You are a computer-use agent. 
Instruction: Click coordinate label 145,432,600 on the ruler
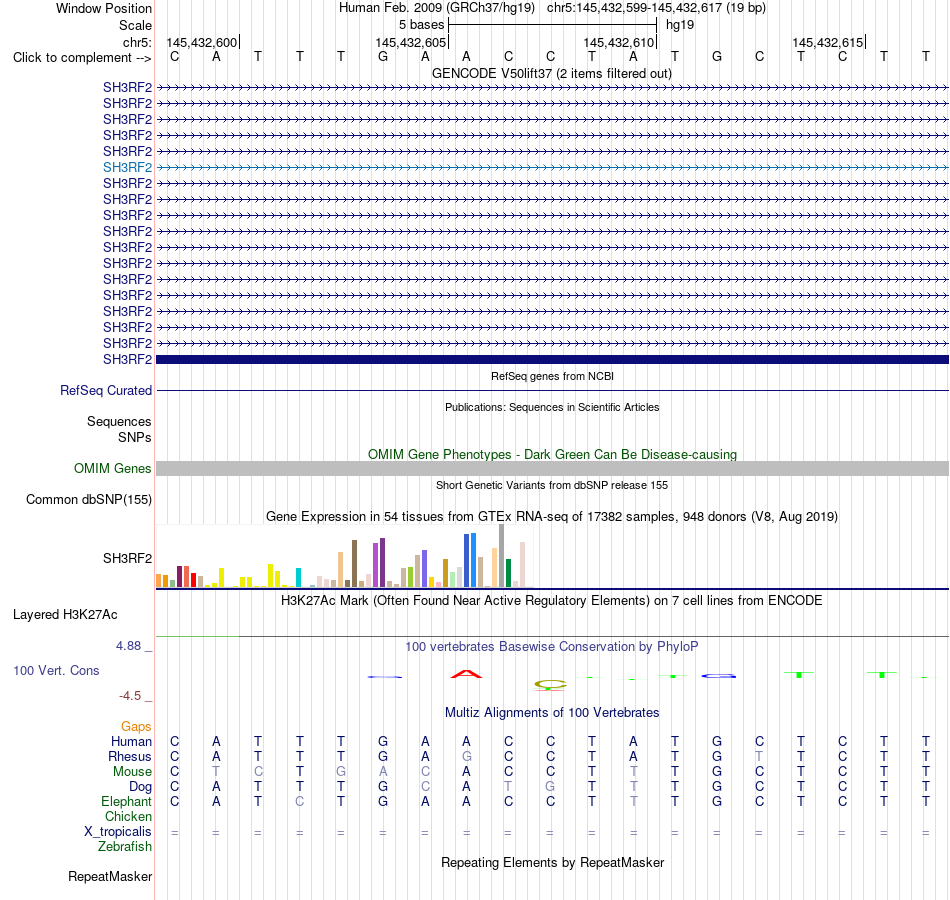coord(202,42)
